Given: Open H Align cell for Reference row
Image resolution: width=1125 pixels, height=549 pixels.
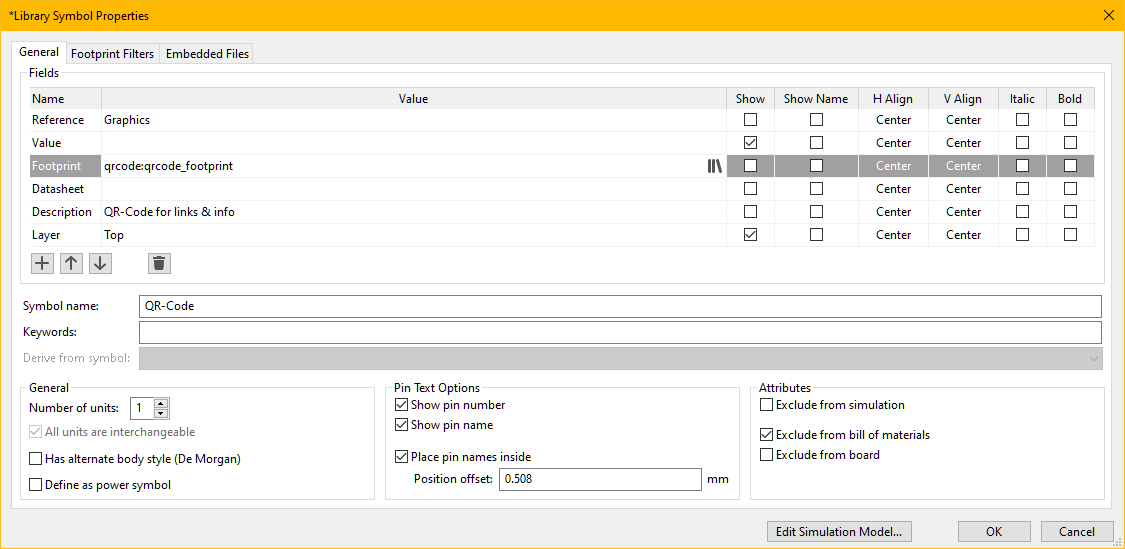Looking at the screenshot, I should (893, 120).
